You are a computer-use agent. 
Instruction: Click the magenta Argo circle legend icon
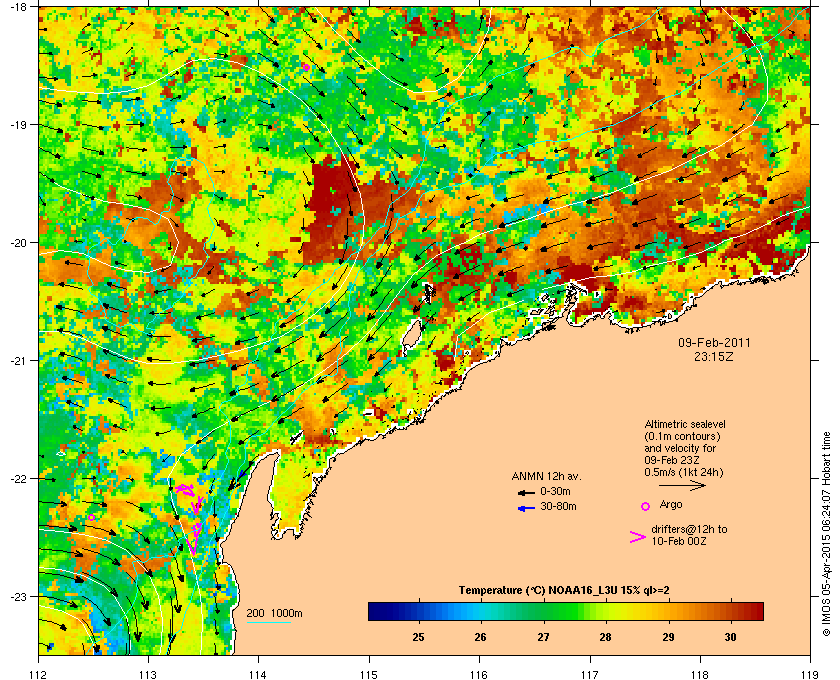pyautogui.click(x=646, y=506)
